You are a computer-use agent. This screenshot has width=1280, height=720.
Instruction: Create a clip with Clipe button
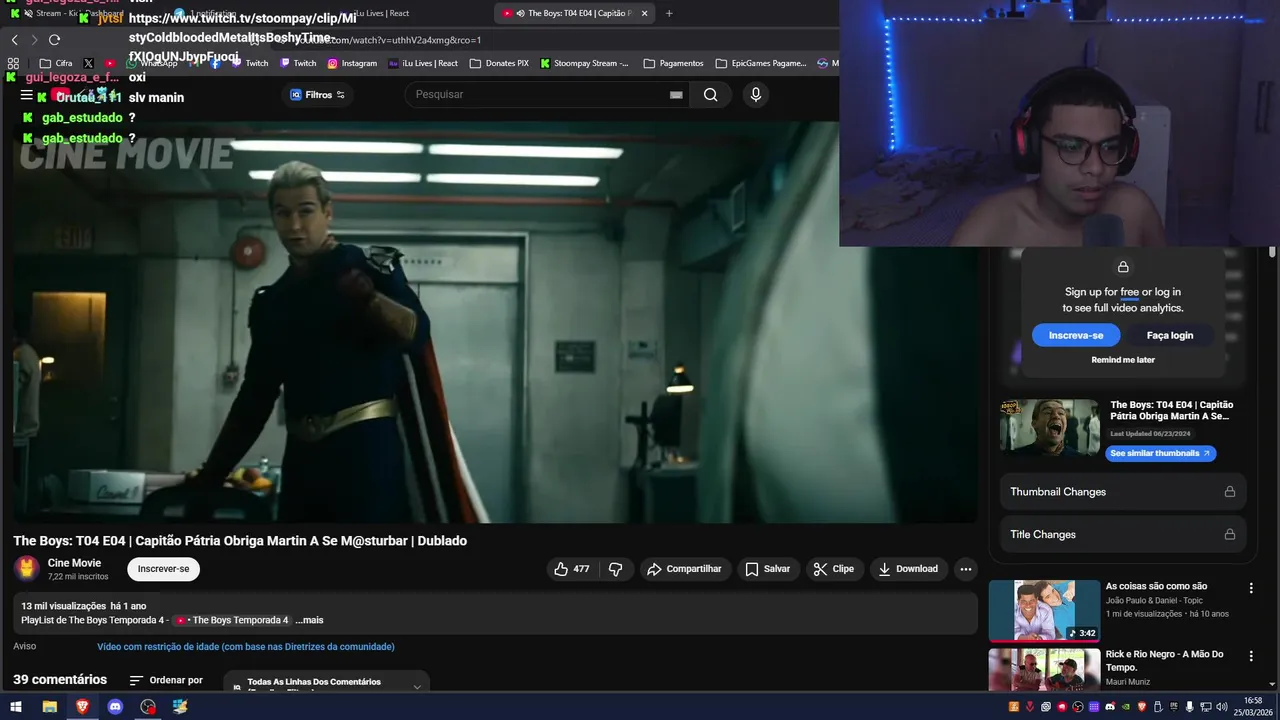[x=834, y=569]
